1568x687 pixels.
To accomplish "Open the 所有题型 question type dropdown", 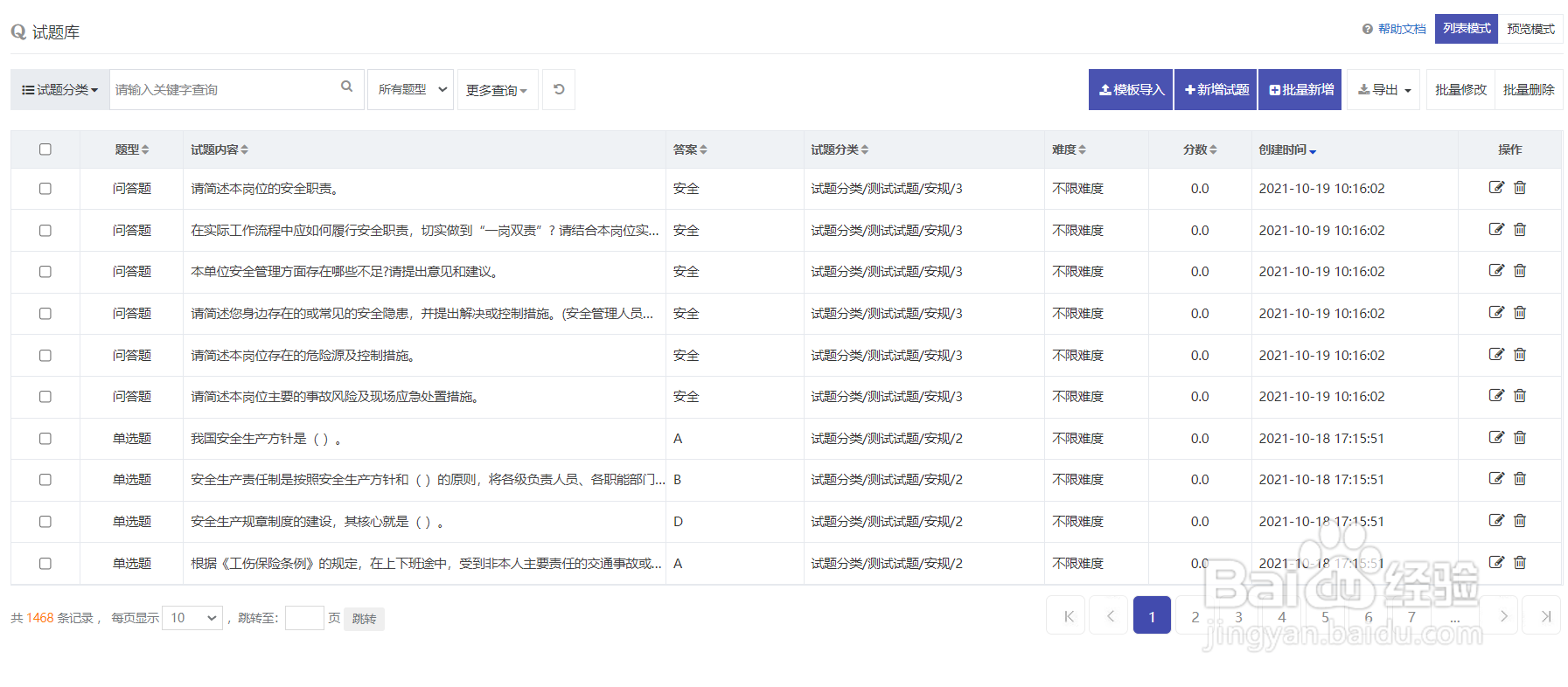I will coord(411,89).
